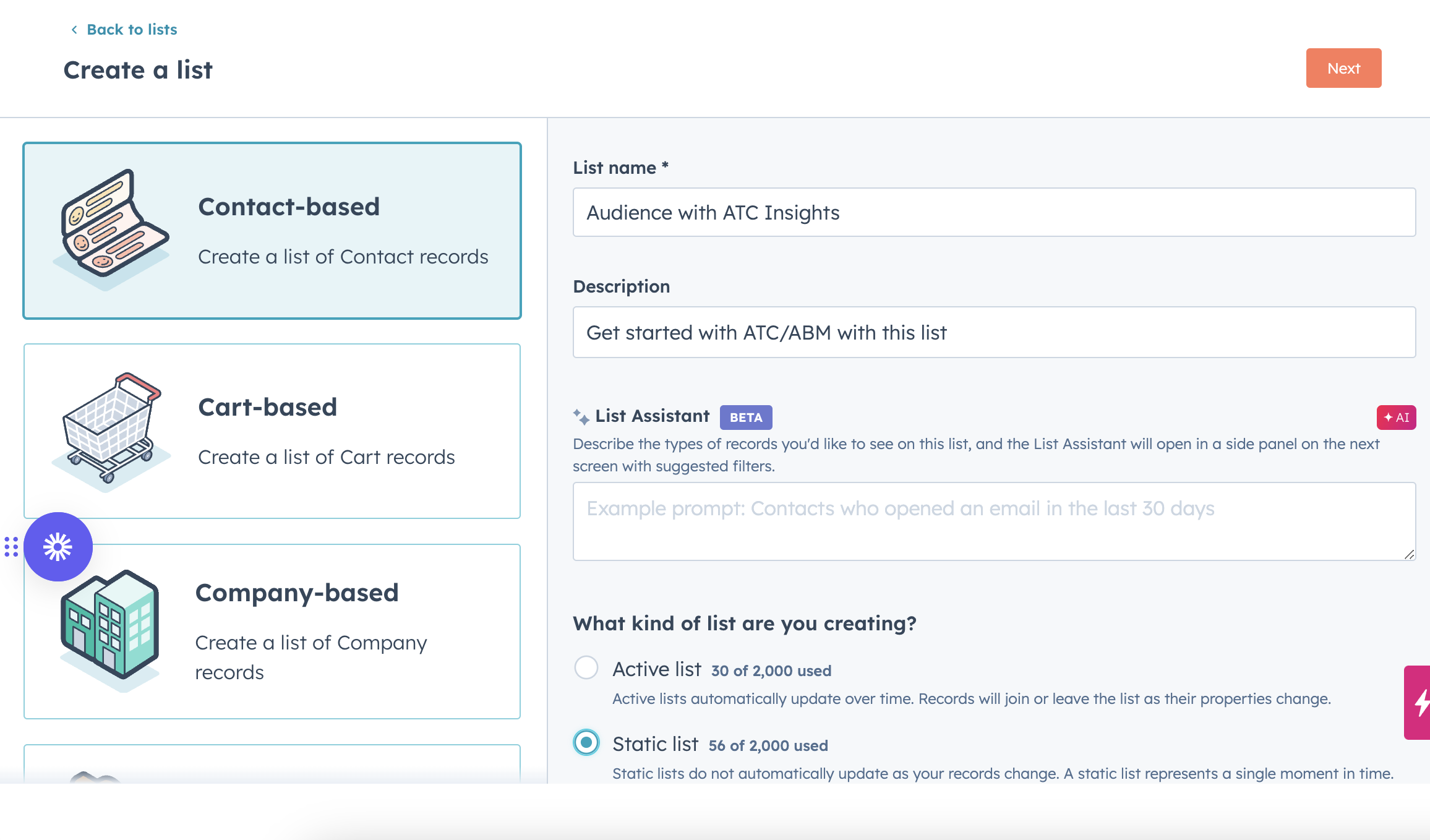Select the Active list radio button
The height and width of the screenshot is (840, 1430).
point(586,668)
